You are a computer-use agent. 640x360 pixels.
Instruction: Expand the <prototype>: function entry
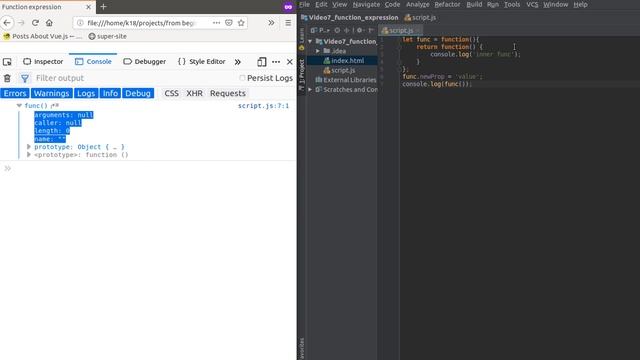click(x=29, y=155)
